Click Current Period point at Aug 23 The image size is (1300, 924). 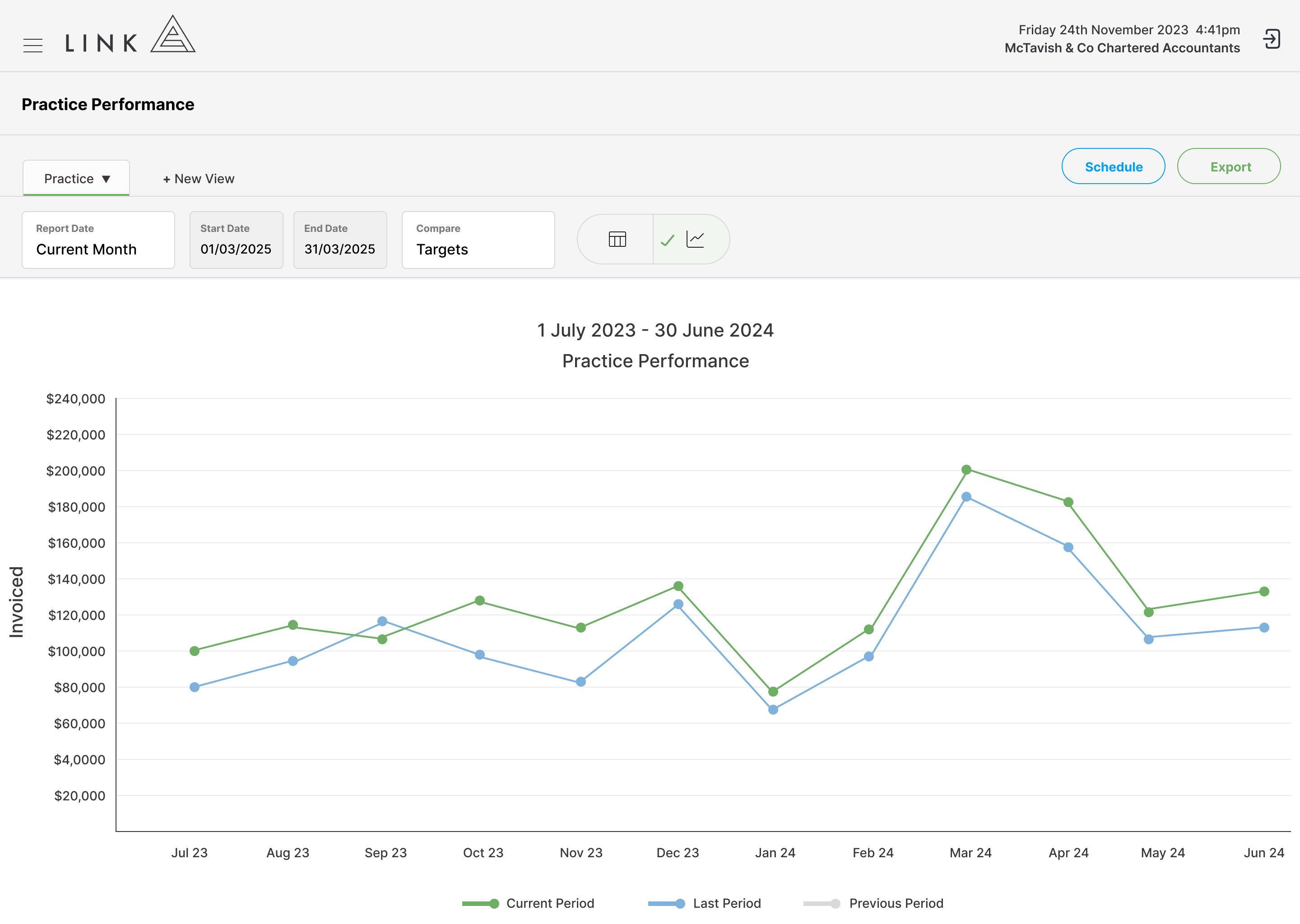[x=293, y=625]
